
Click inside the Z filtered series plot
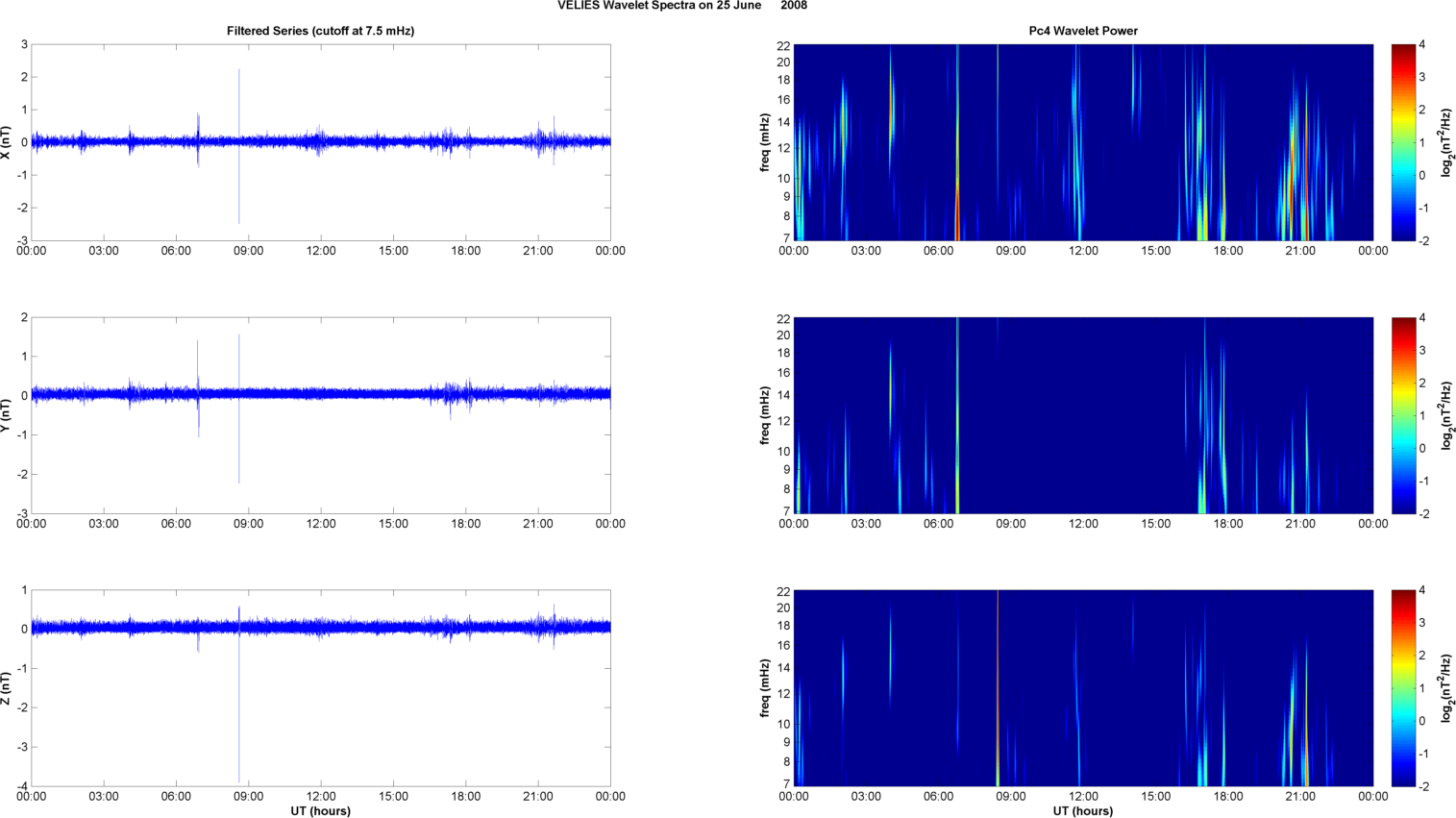click(x=321, y=688)
